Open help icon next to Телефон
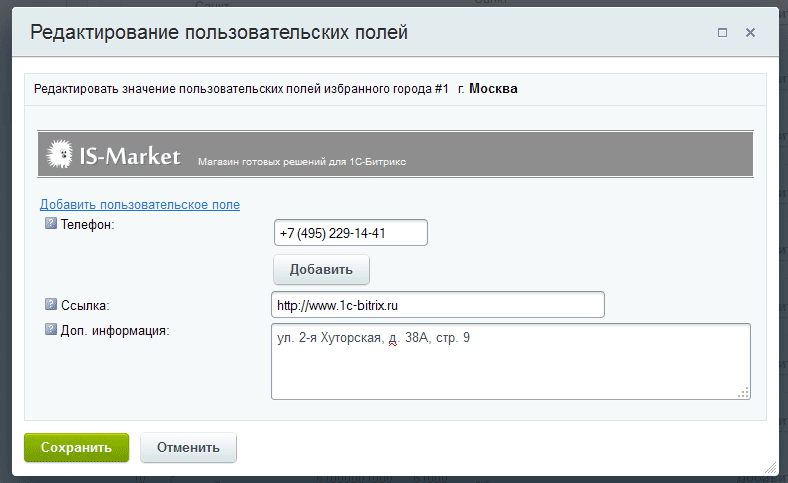Image resolution: width=788 pixels, height=483 pixels. click(51, 223)
